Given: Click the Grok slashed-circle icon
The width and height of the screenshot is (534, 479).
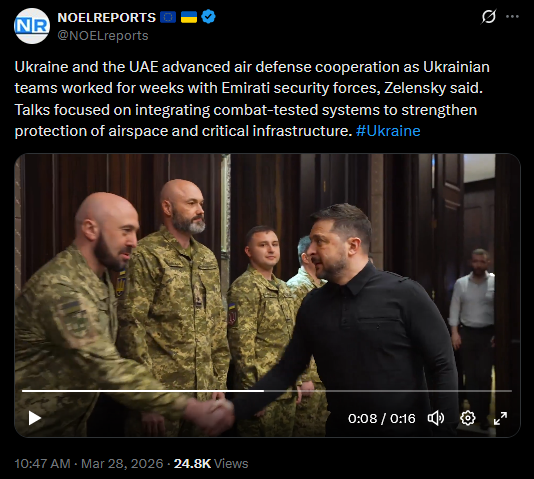Looking at the screenshot, I should pos(488,16).
